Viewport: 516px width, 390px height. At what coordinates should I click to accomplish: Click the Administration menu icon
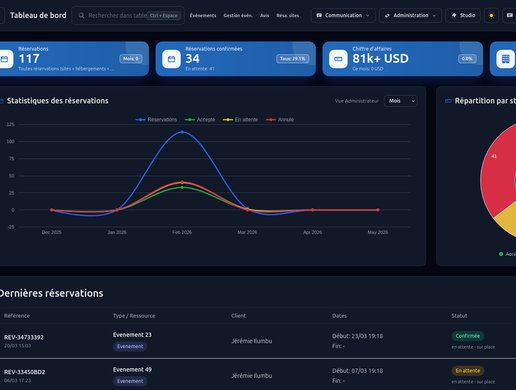point(387,15)
